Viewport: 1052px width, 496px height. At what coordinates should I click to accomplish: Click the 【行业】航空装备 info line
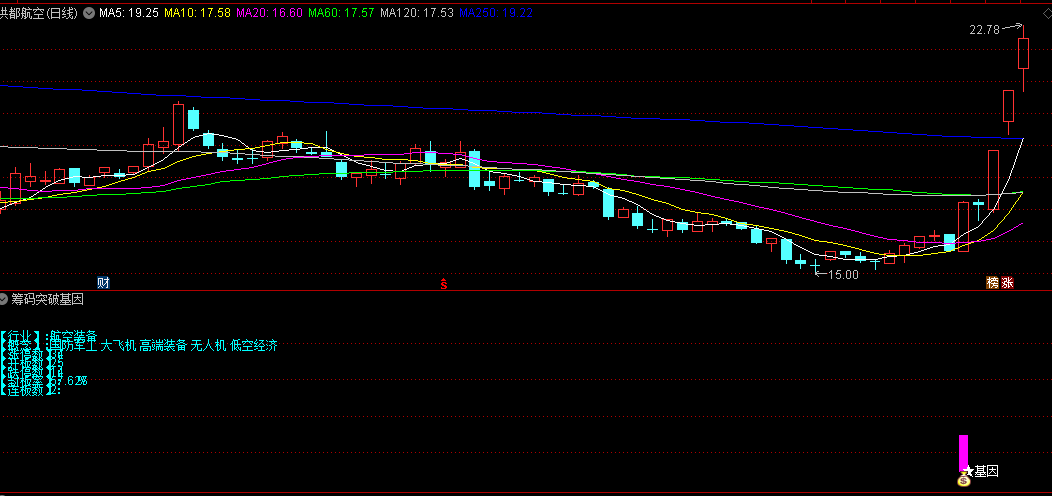click(x=49, y=335)
